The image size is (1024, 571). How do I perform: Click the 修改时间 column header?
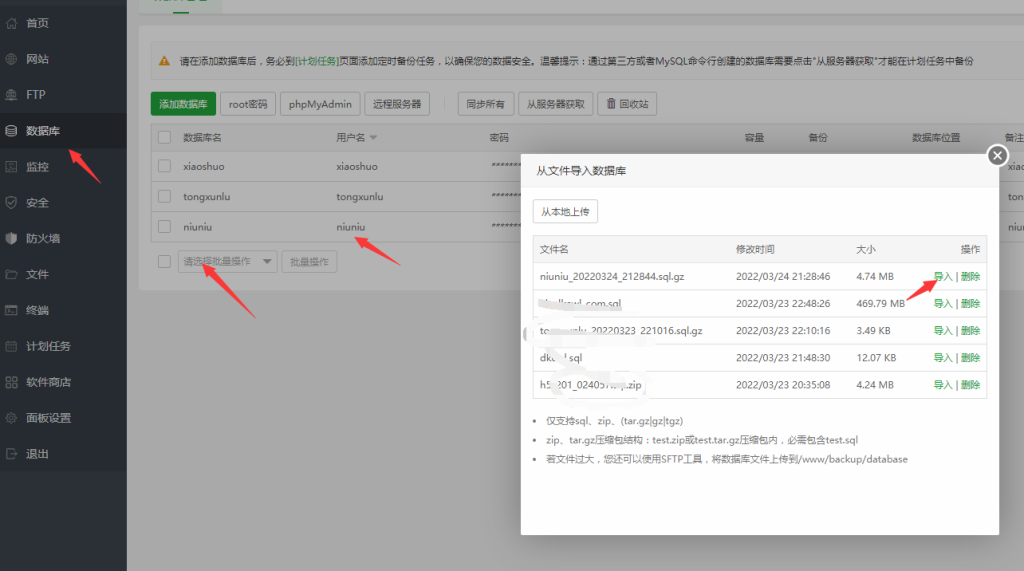[755, 250]
